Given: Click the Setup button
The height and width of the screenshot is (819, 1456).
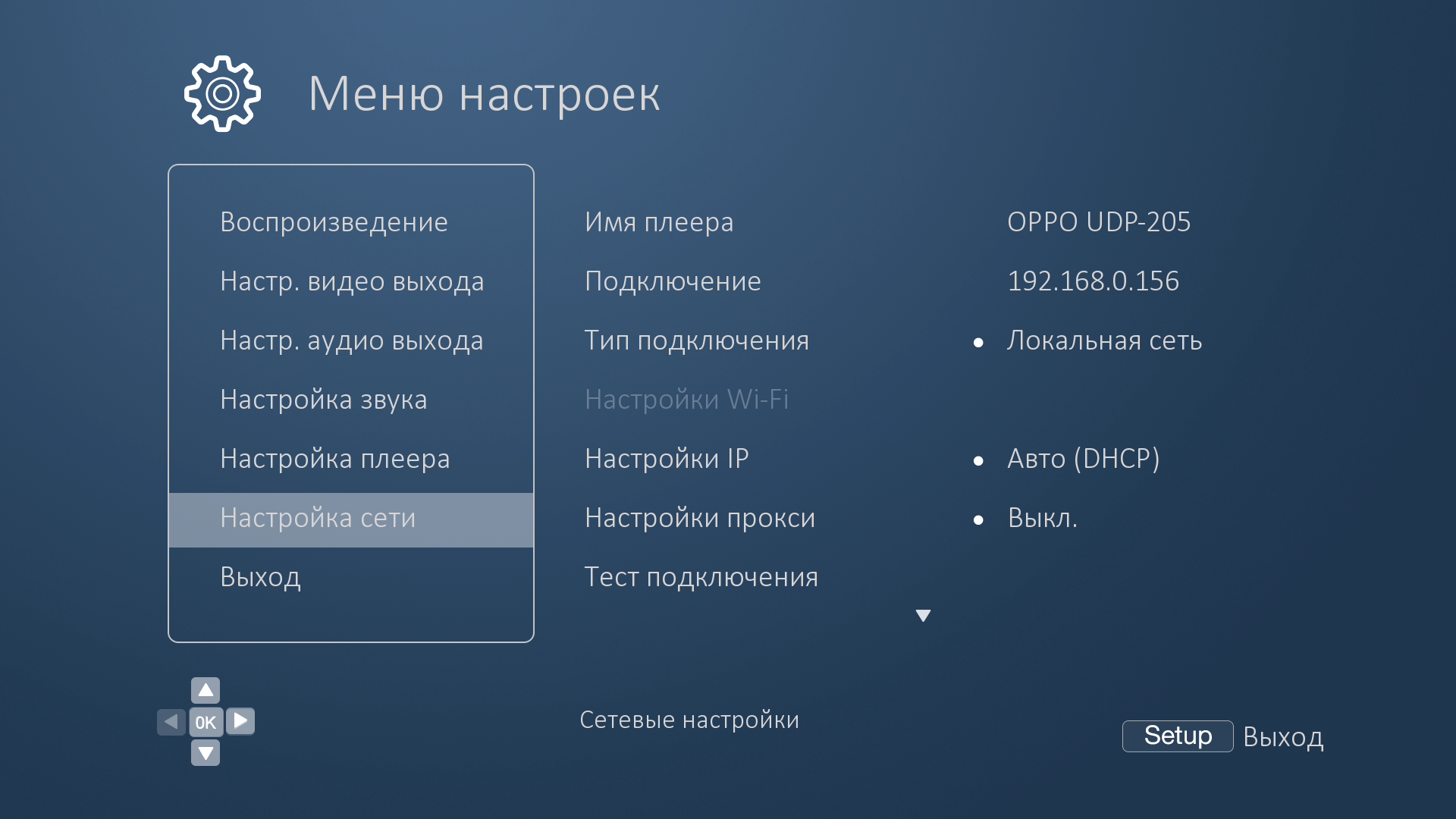Looking at the screenshot, I should [1177, 736].
